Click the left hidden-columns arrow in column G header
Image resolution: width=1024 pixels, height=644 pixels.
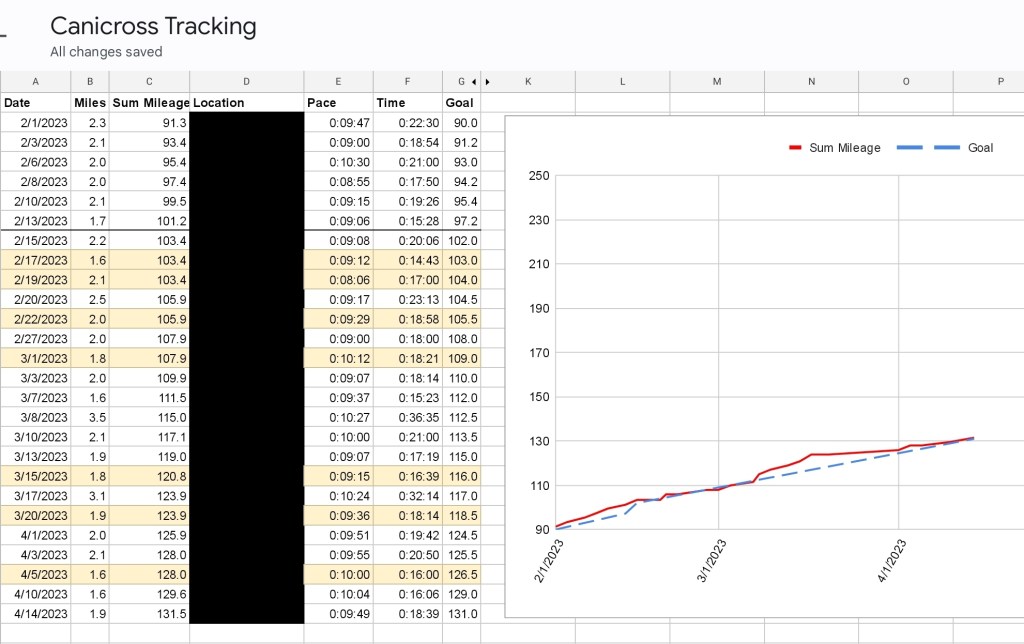[475, 82]
